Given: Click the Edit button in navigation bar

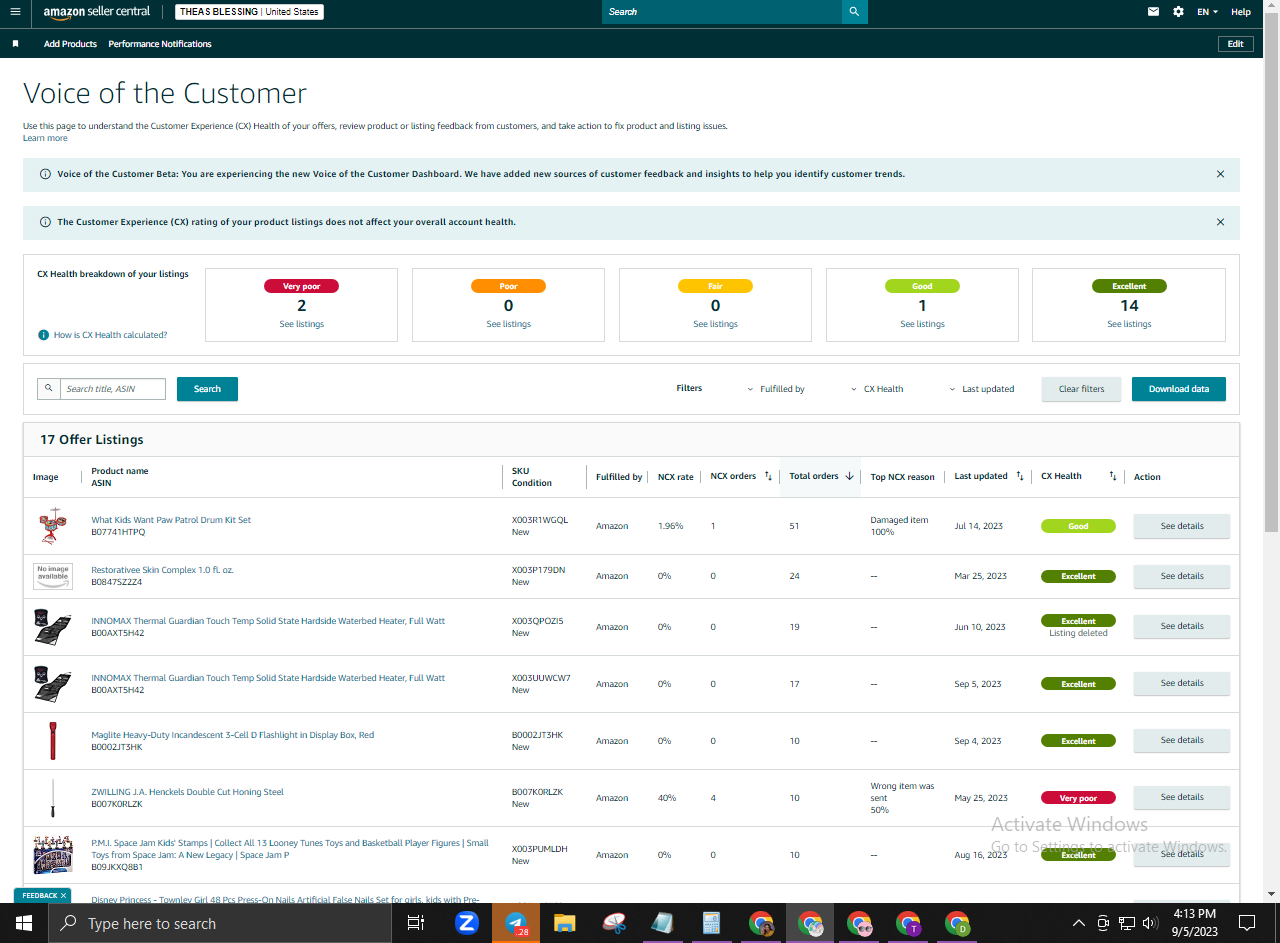Looking at the screenshot, I should click(x=1236, y=44).
